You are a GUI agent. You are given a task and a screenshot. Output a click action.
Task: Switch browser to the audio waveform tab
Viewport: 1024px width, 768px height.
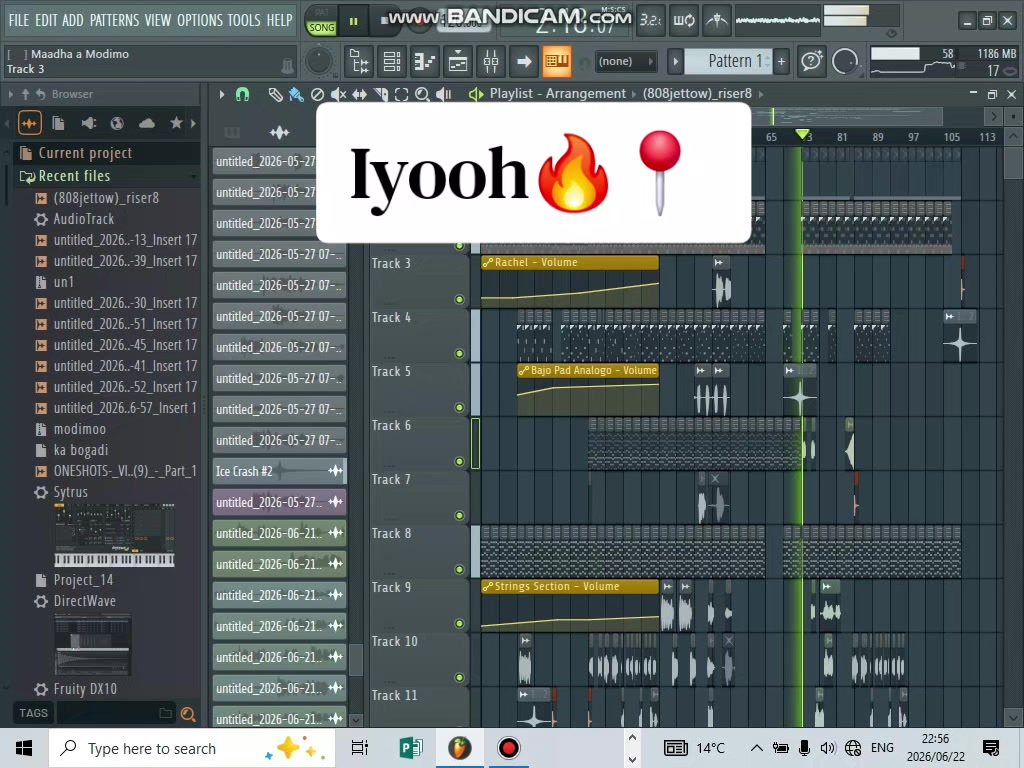pos(29,123)
